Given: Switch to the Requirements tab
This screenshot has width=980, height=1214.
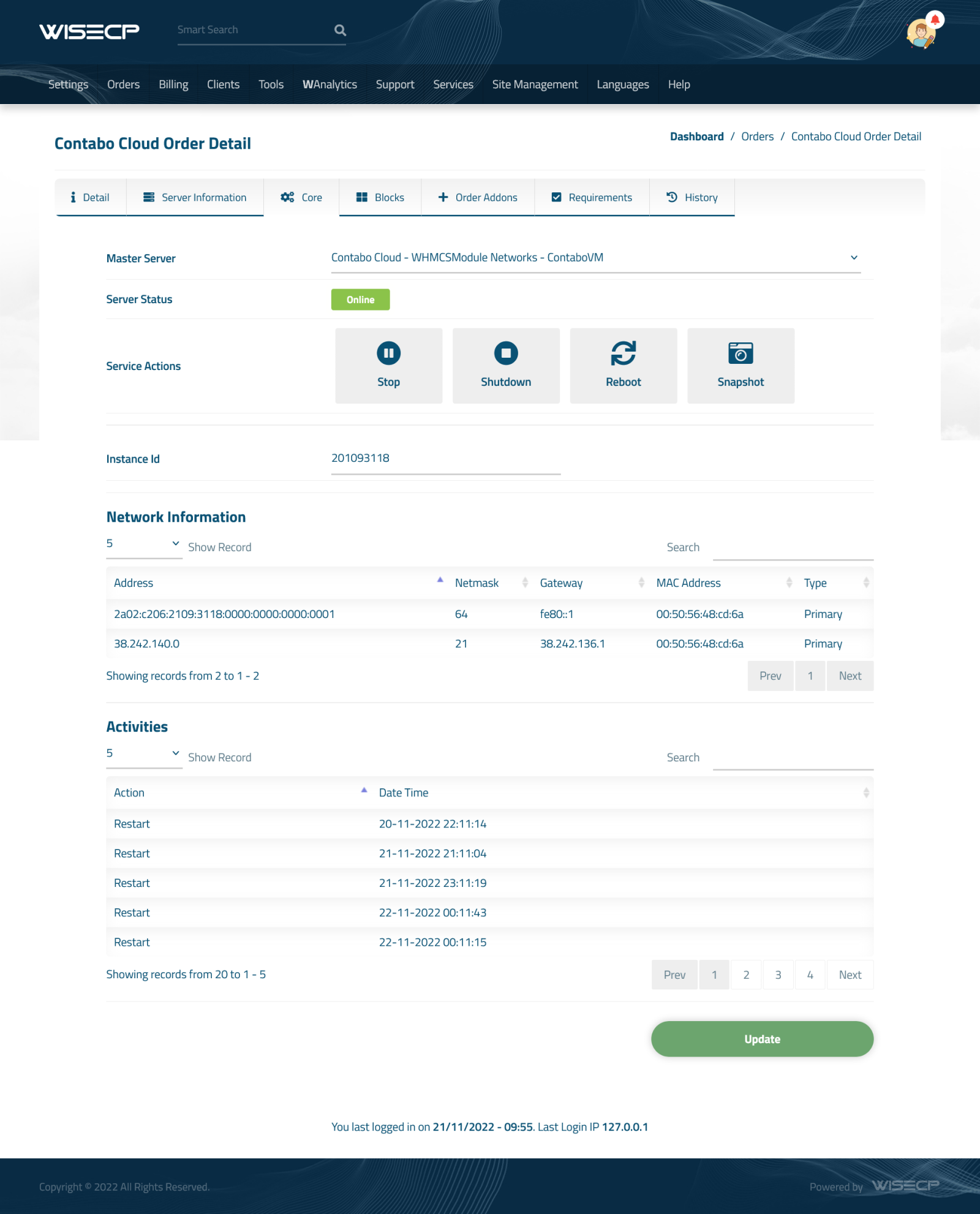Looking at the screenshot, I should coord(592,197).
